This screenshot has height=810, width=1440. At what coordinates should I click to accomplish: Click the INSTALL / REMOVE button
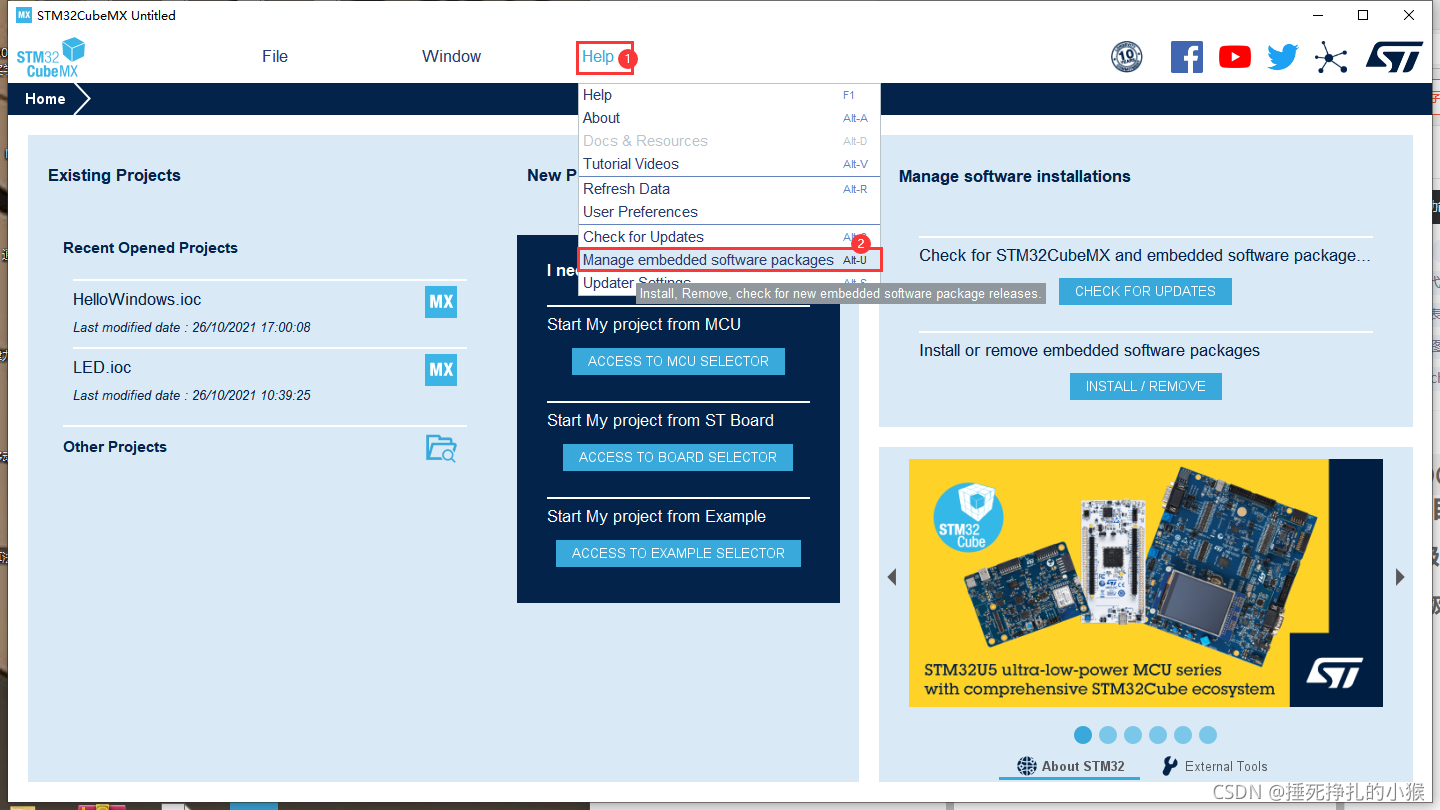(x=1145, y=386)
